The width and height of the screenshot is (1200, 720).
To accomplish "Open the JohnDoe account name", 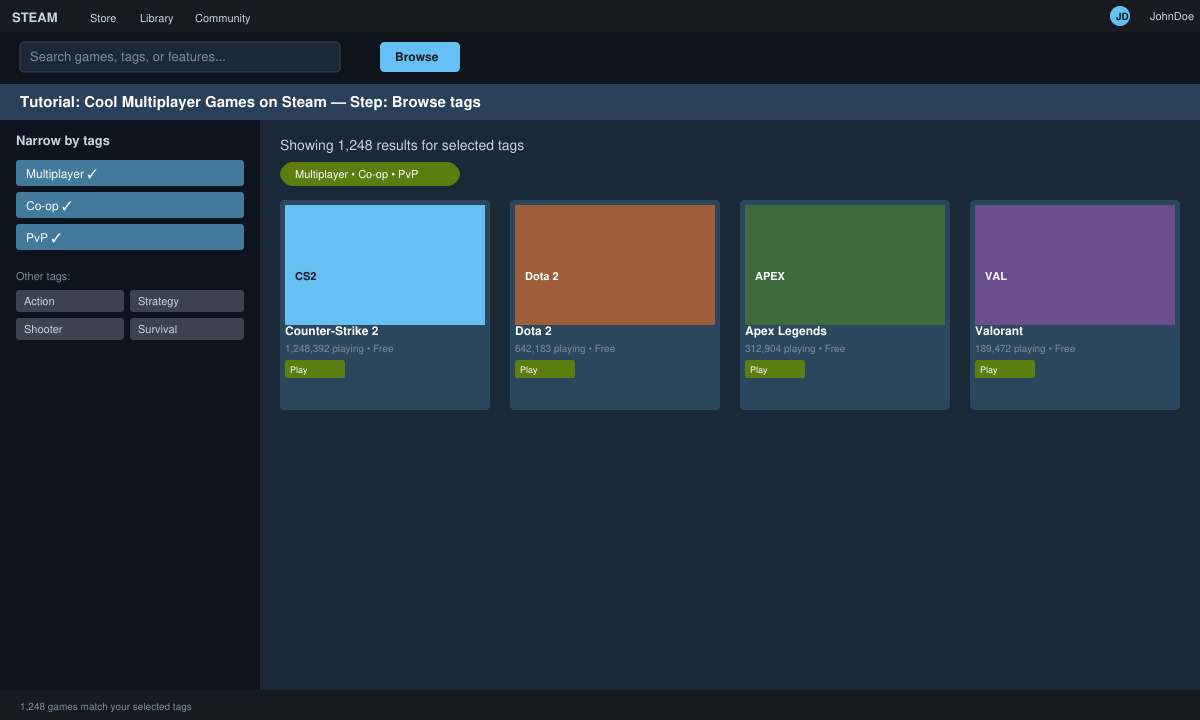I will pyautogui.click(x=1171, y=16).
